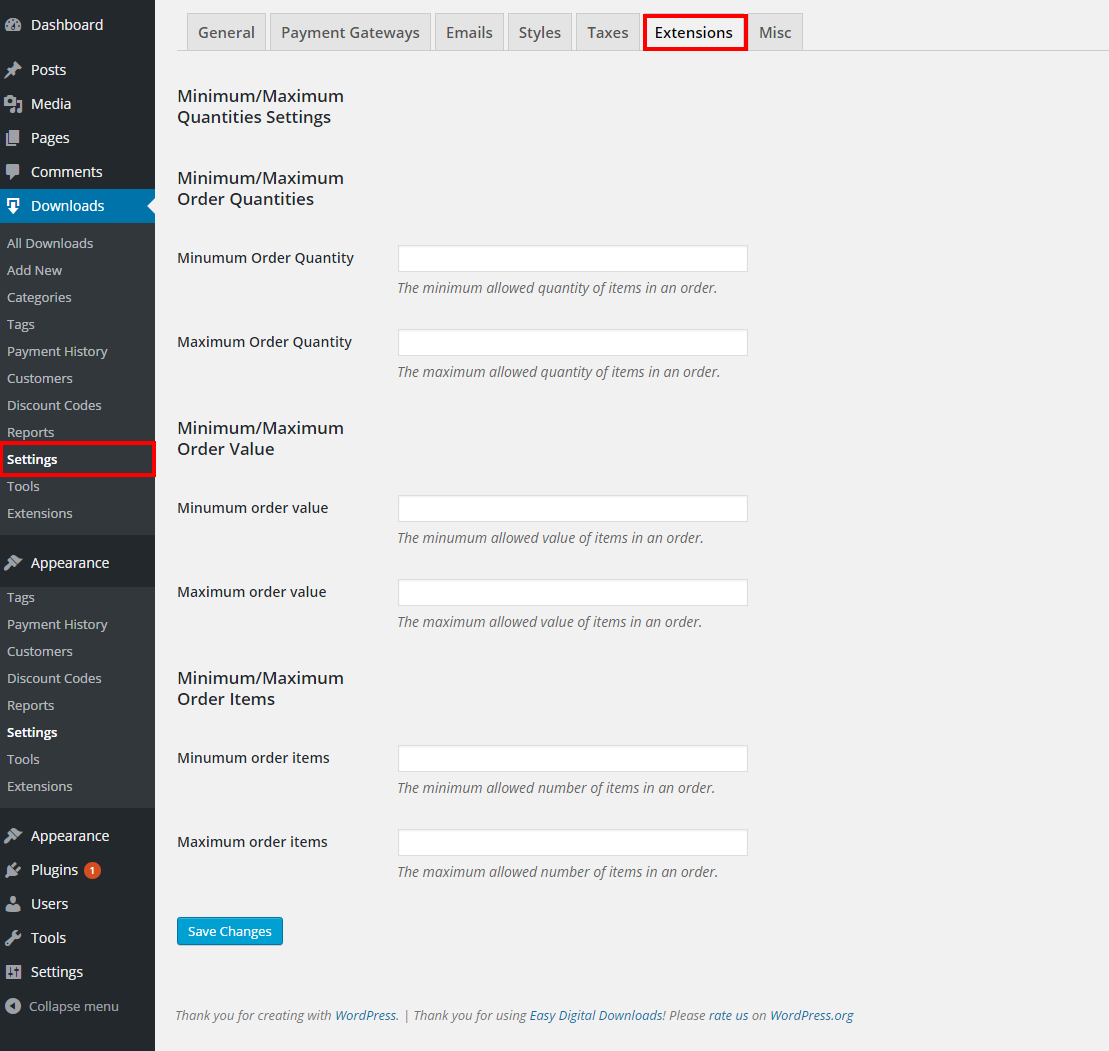Click the Media icon in sidebar
The height and width of the screenshot is (1051, 1109).
(x=13, y=104)
